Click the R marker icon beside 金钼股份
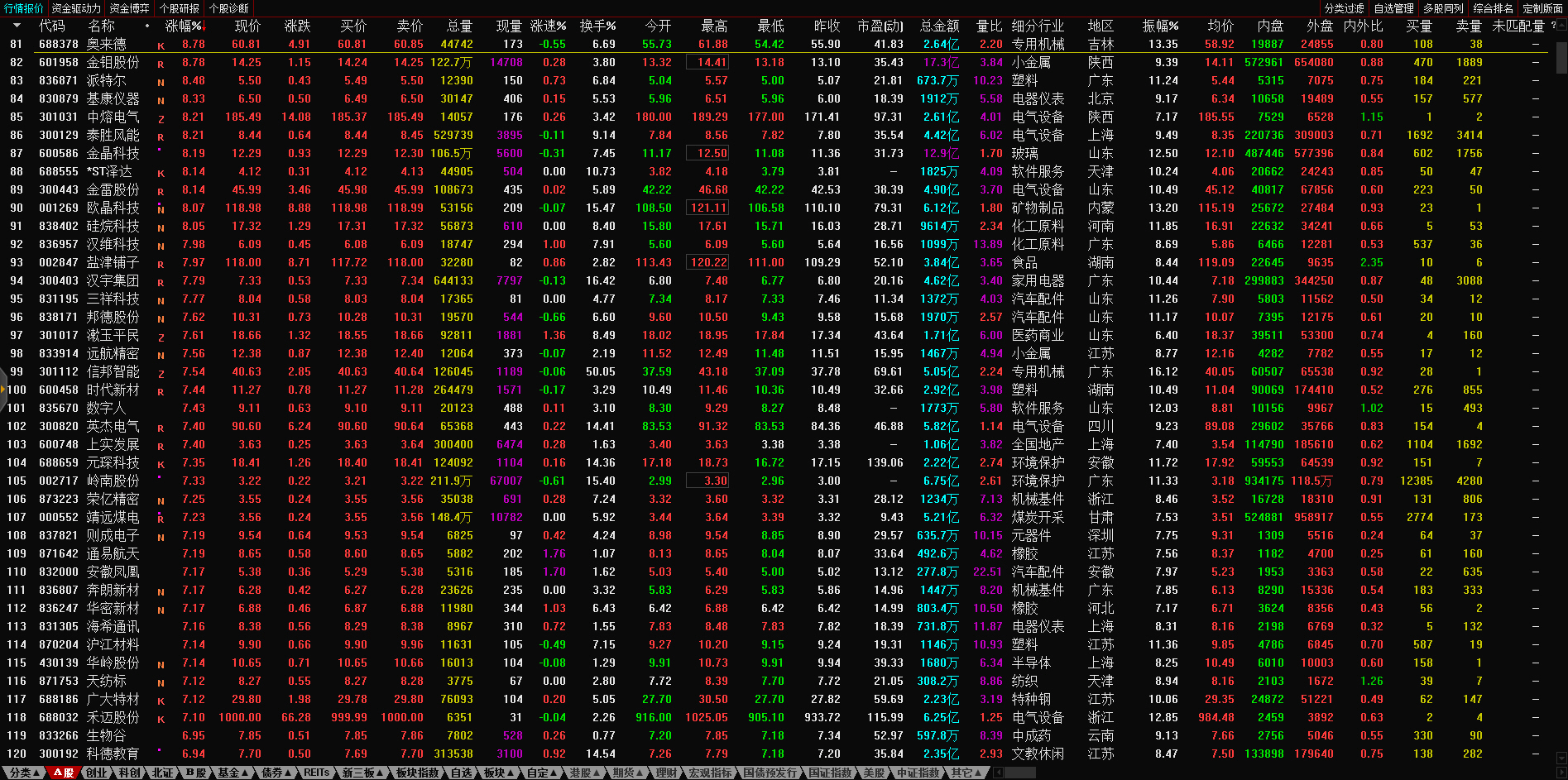This screenshot has width=1568, height=780. (x=161, y=64)
